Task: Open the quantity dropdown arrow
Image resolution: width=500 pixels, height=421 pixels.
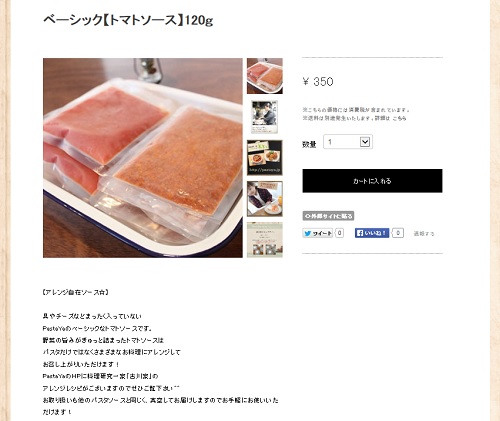Action: coord(365,142)
